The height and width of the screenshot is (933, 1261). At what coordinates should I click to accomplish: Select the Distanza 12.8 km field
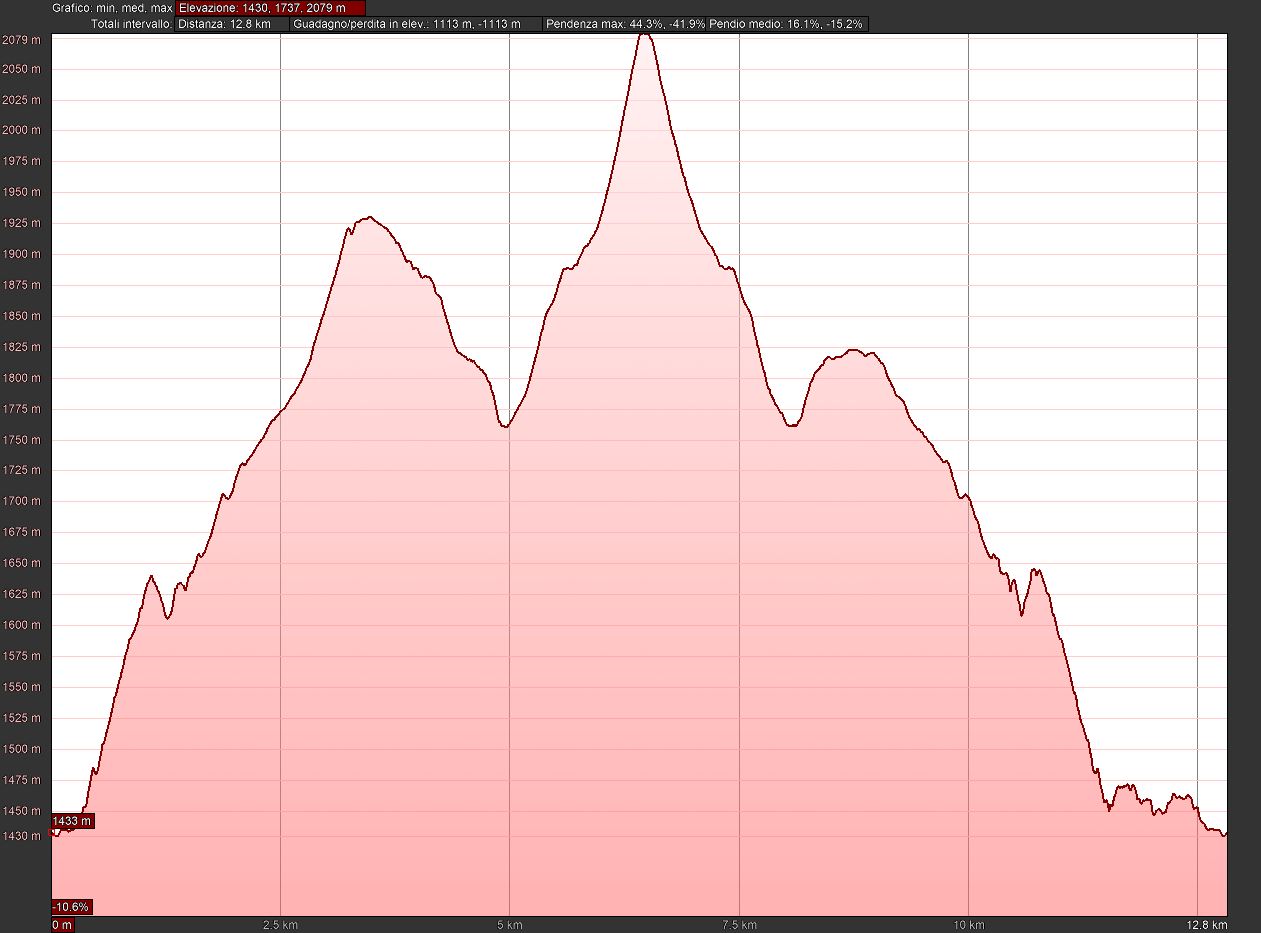tap(232, 24)
